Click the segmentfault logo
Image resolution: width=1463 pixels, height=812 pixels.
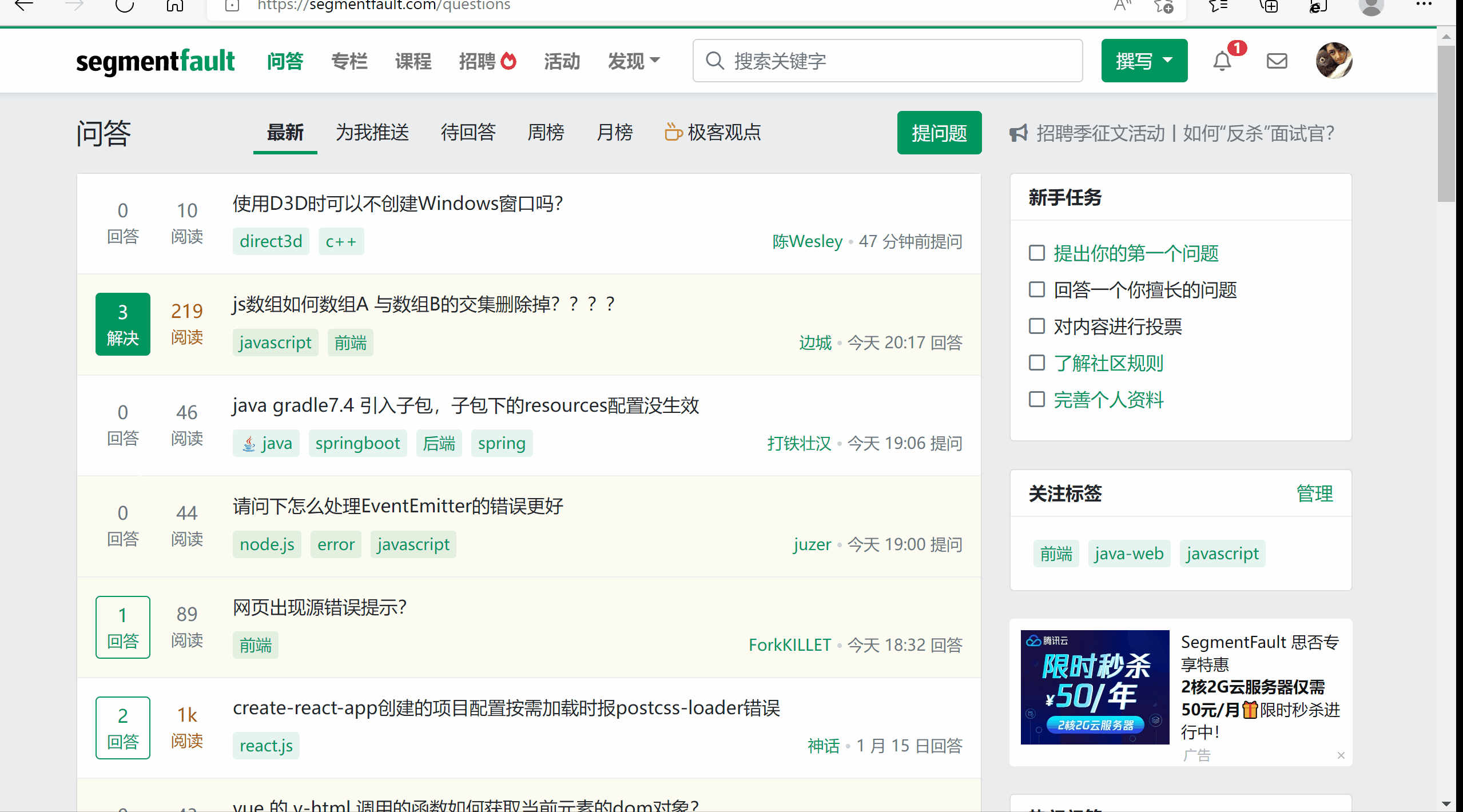(155, 61)
